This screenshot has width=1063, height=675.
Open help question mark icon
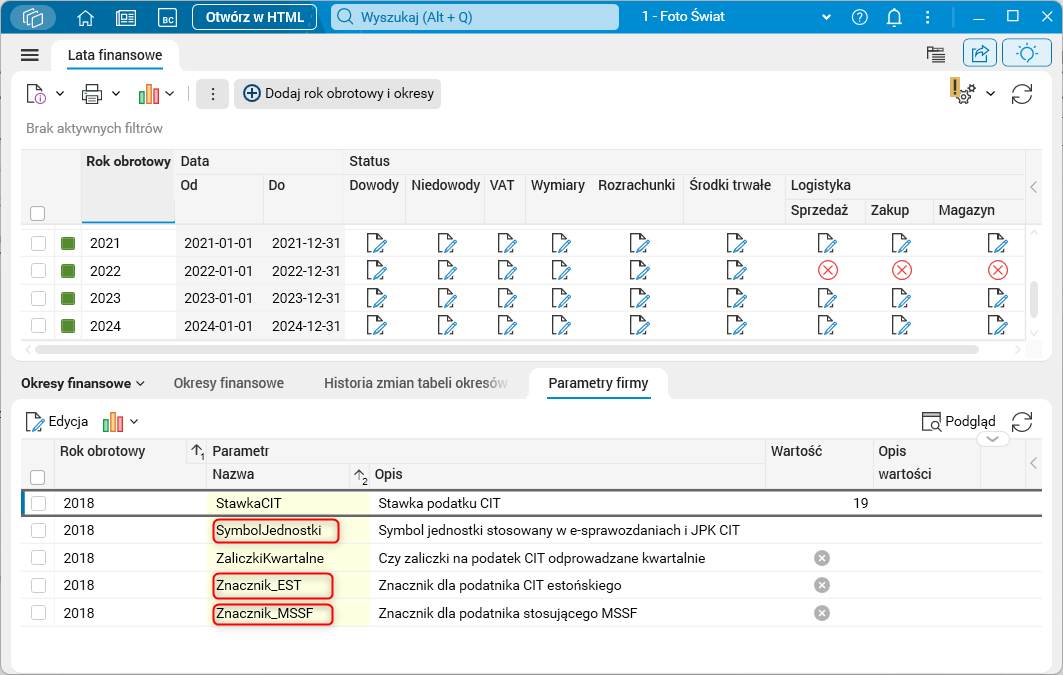pos(860,18)
